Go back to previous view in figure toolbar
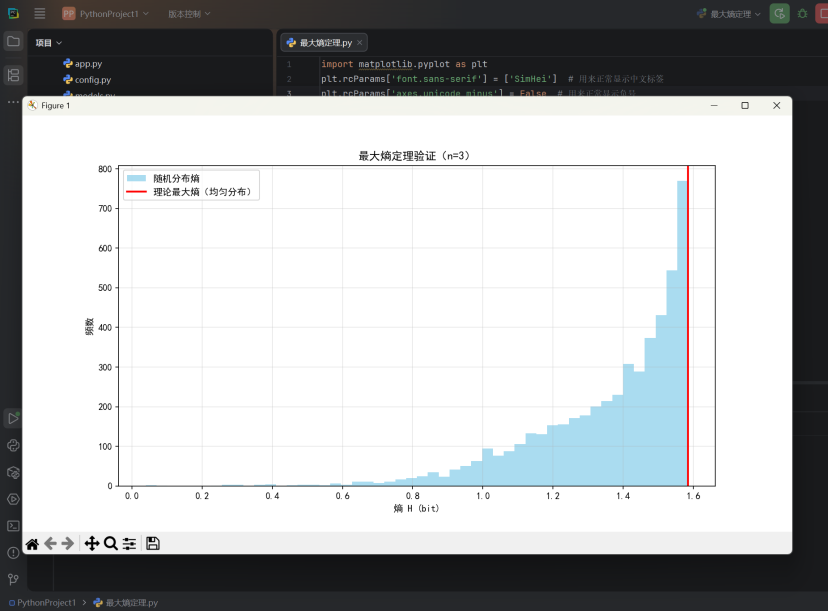828x611 pixels. click(50, 543)
